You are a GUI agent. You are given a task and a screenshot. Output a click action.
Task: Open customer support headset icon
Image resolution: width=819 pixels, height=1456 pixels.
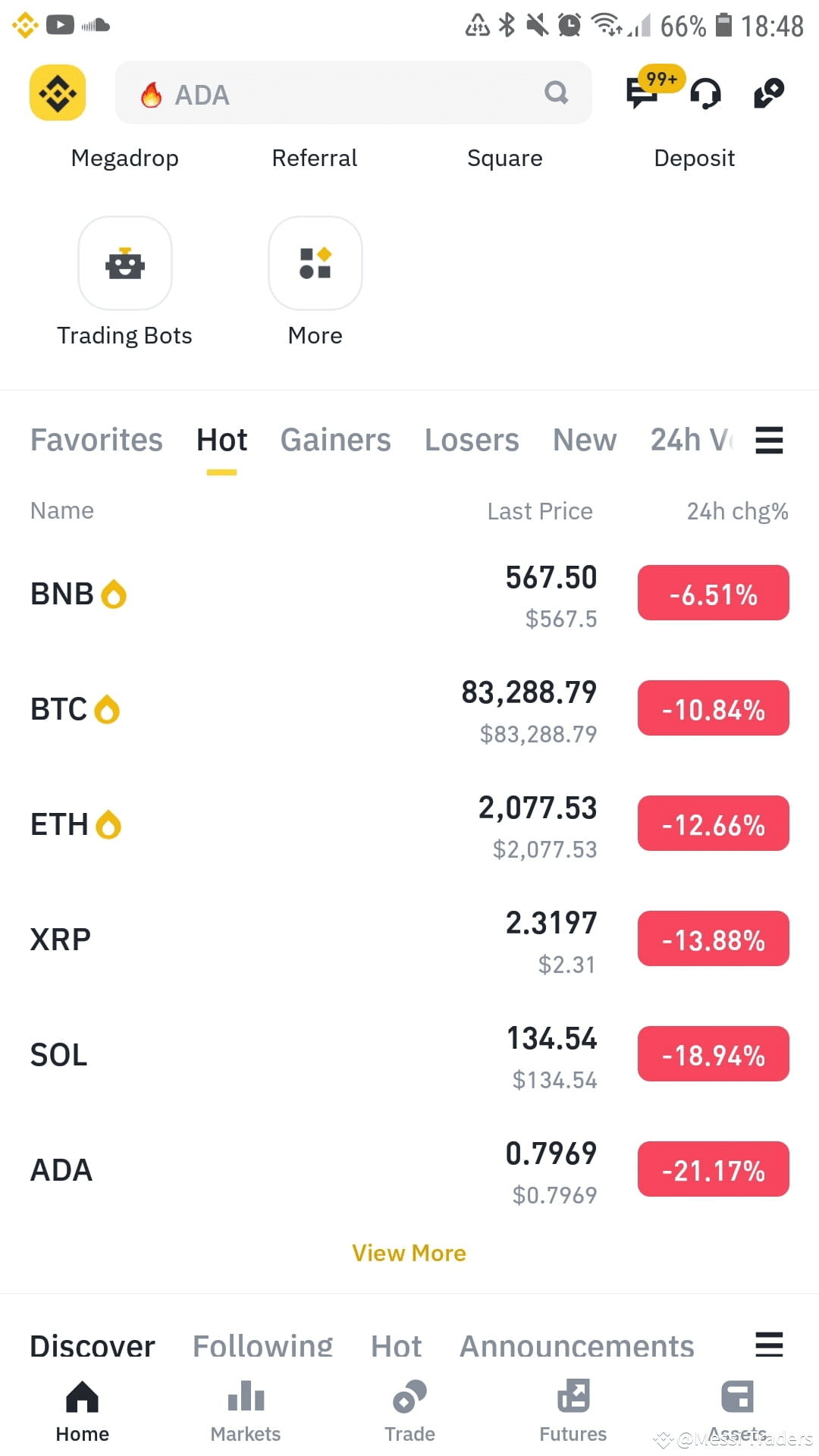[705, 94]
